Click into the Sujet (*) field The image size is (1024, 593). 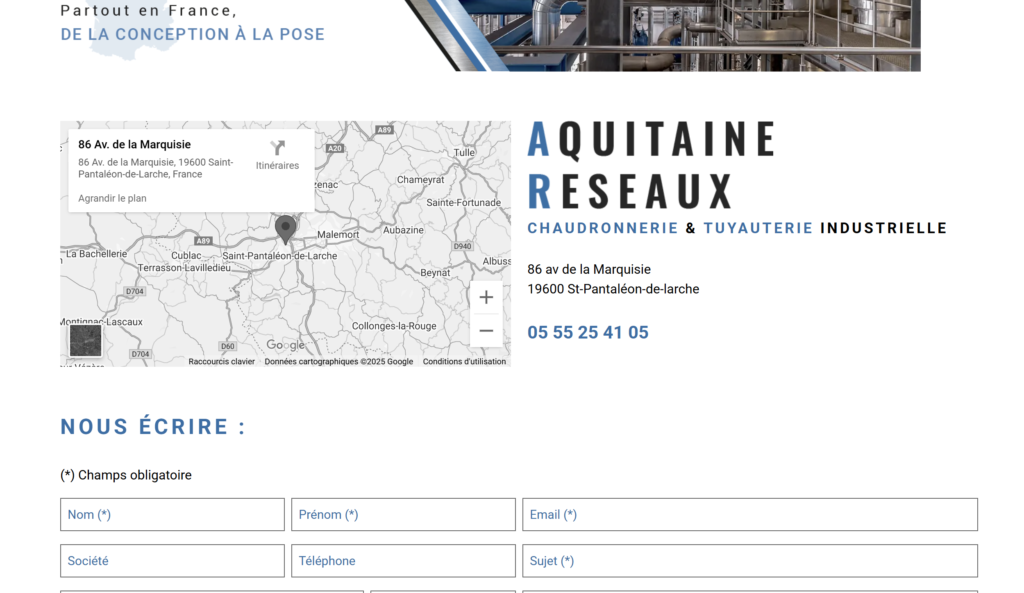coord(749,560)
